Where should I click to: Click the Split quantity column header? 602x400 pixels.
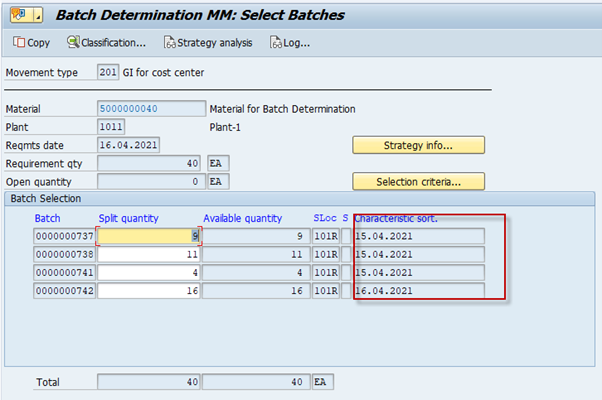(129, 218)
